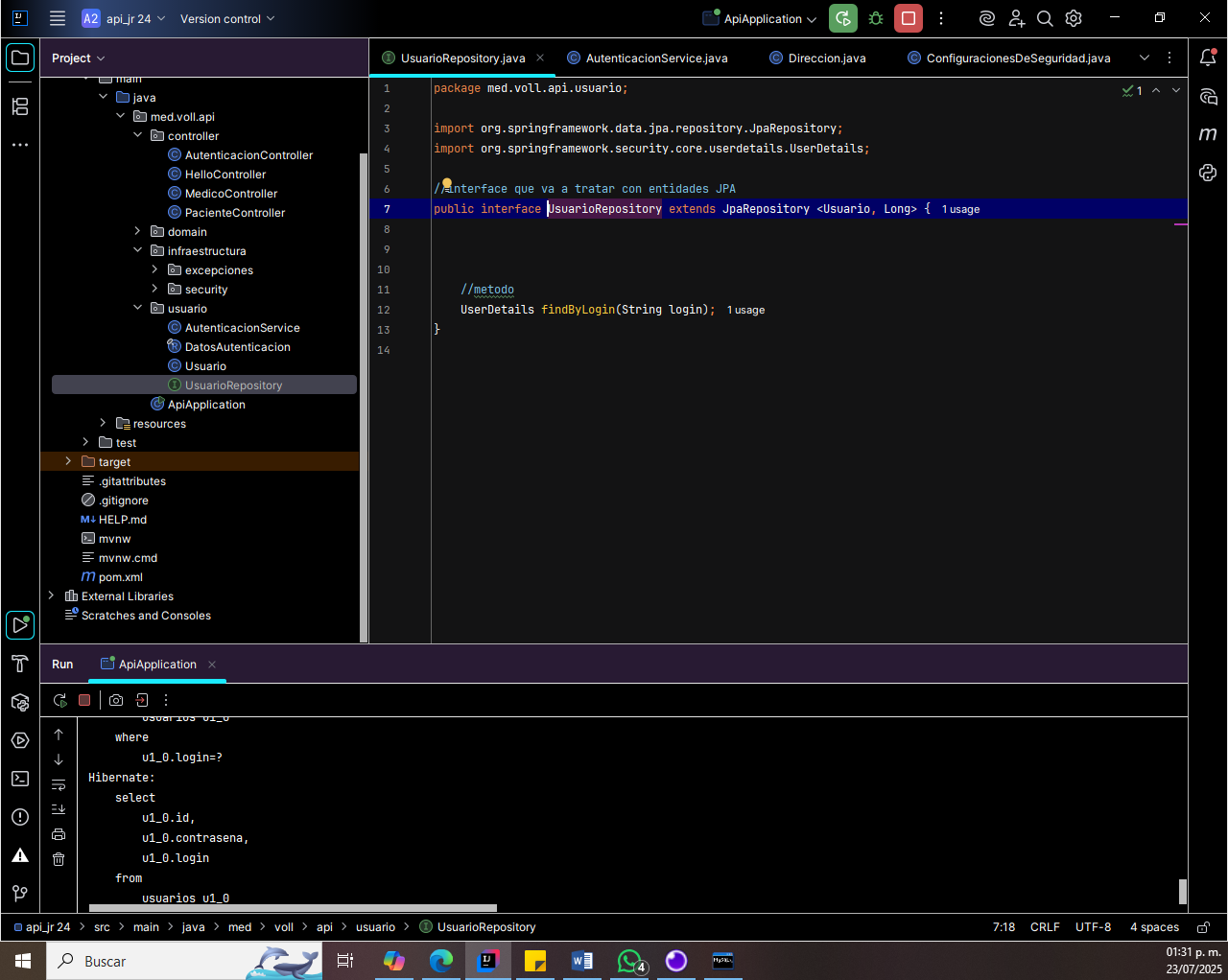Expand the target folder
Viewport: 1228px width, 980px height.
pyautogui.click(x=69, y=461)
